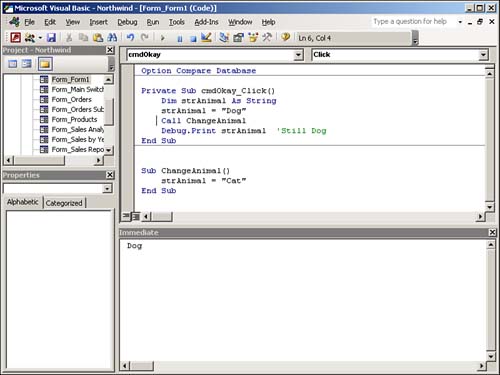This screenshot has height=375, width=500.
Task: Switch to the Categorized tab
Action: tap(64, 203)
